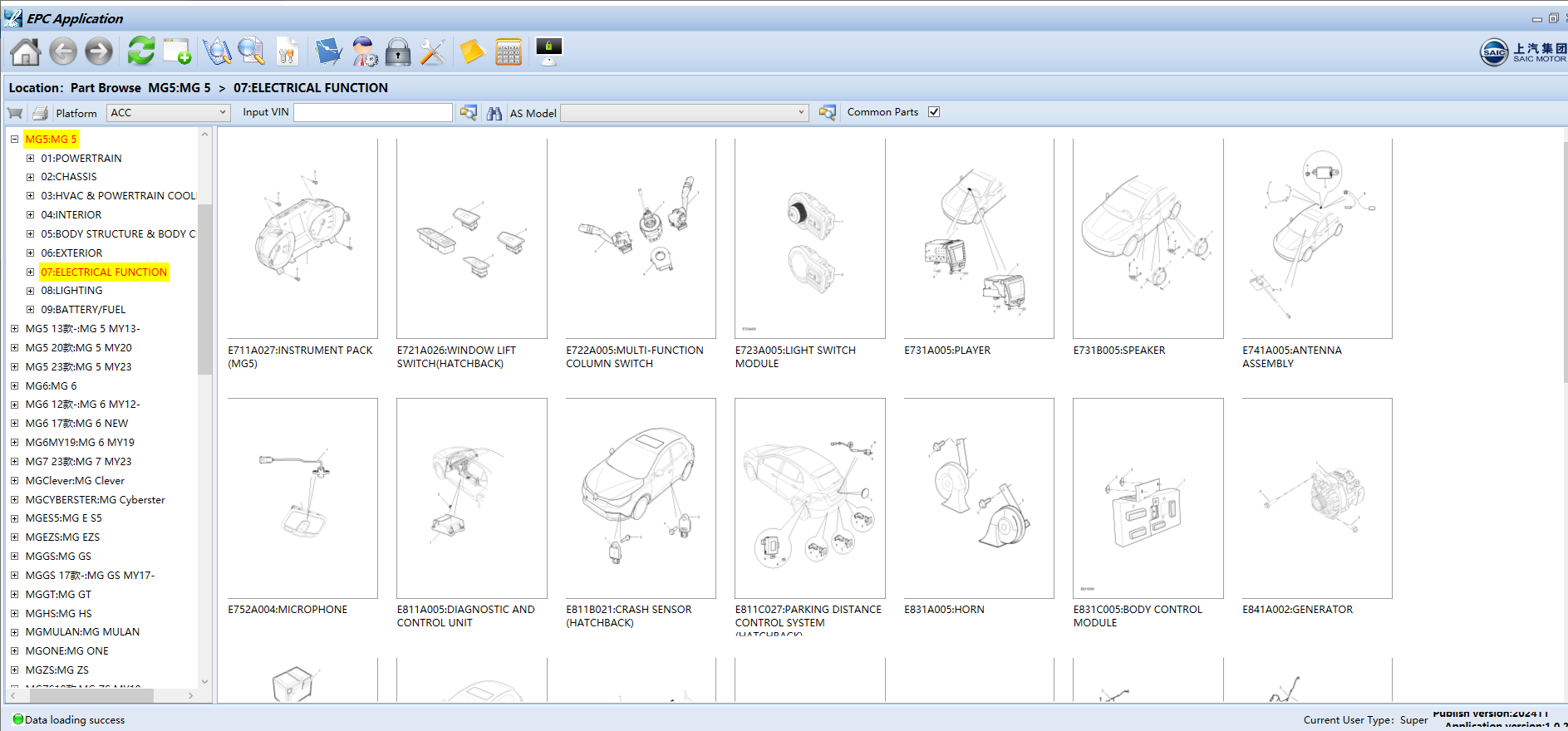1568x731 pixels.
Task: Expand the MG6:MG 6 node
Action: point(14,385)
